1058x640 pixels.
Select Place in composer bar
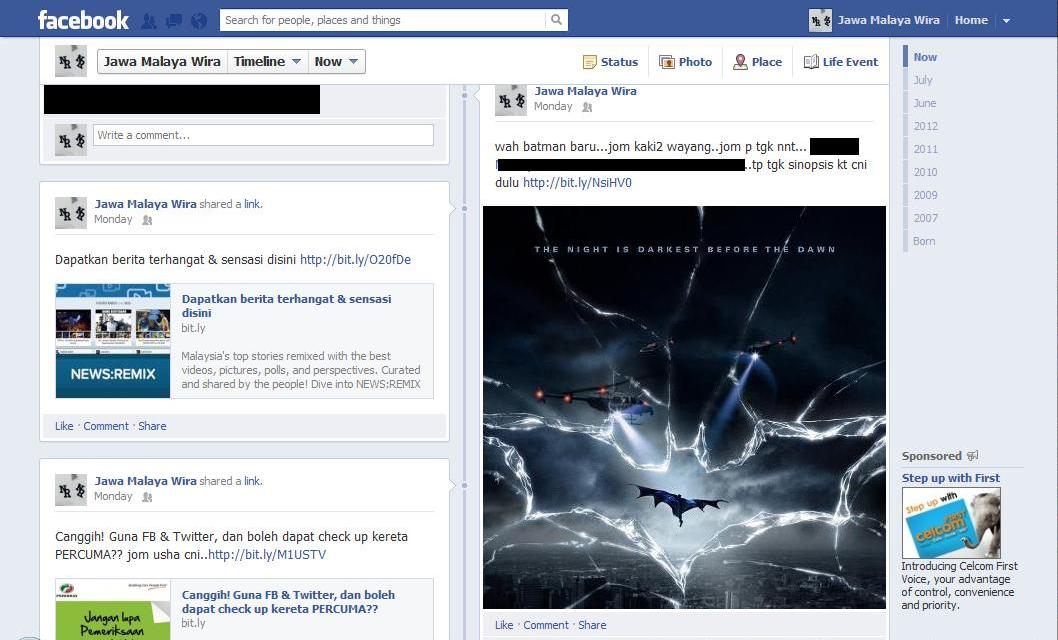point(767,62)
